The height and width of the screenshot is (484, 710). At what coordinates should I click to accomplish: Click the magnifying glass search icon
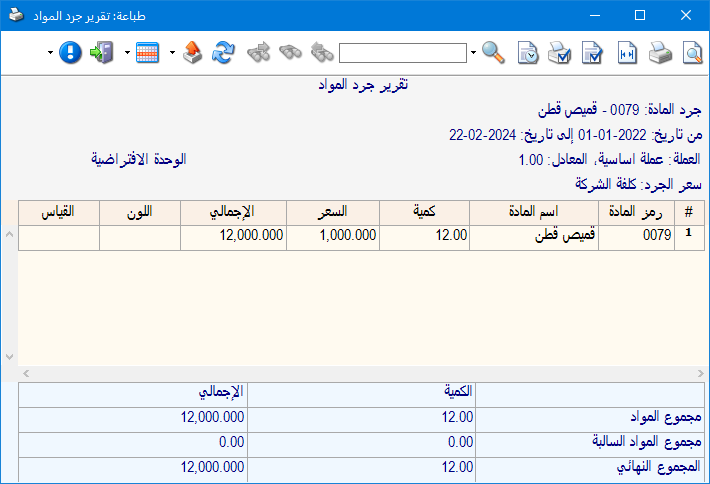tap(493, 53)
